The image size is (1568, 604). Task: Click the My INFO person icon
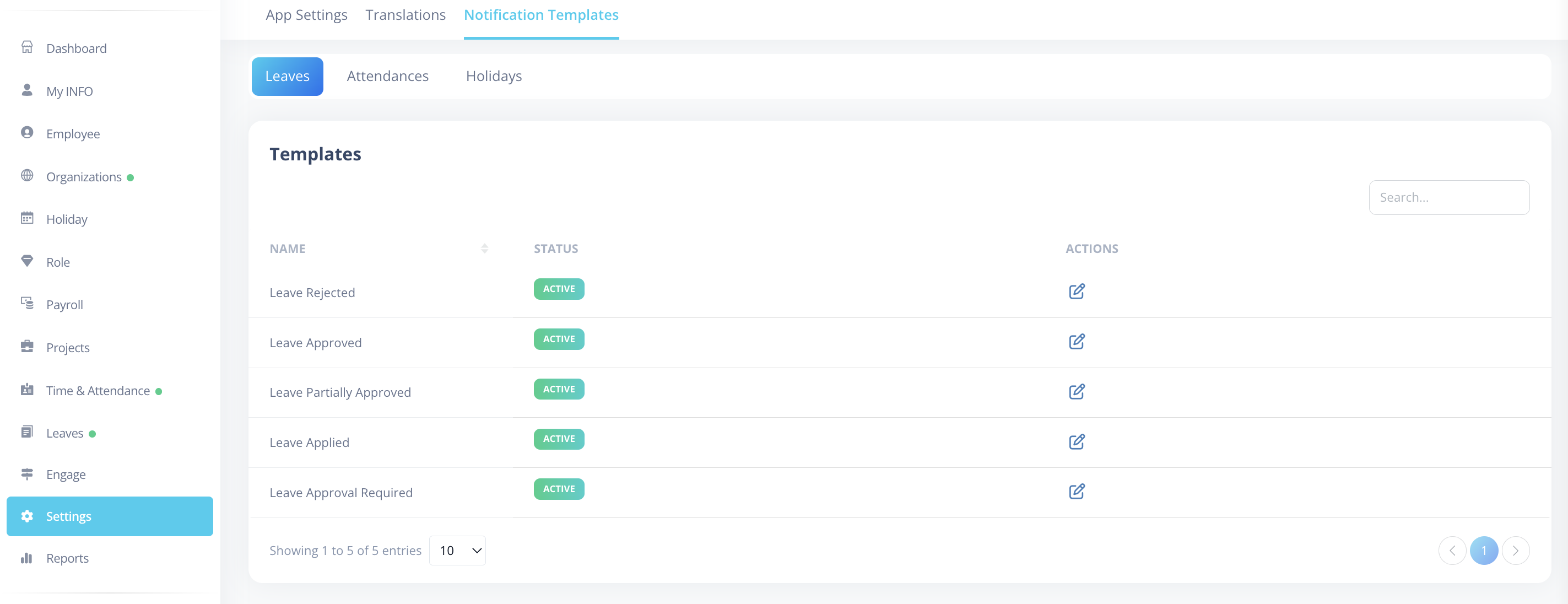(x=27, y=90)
